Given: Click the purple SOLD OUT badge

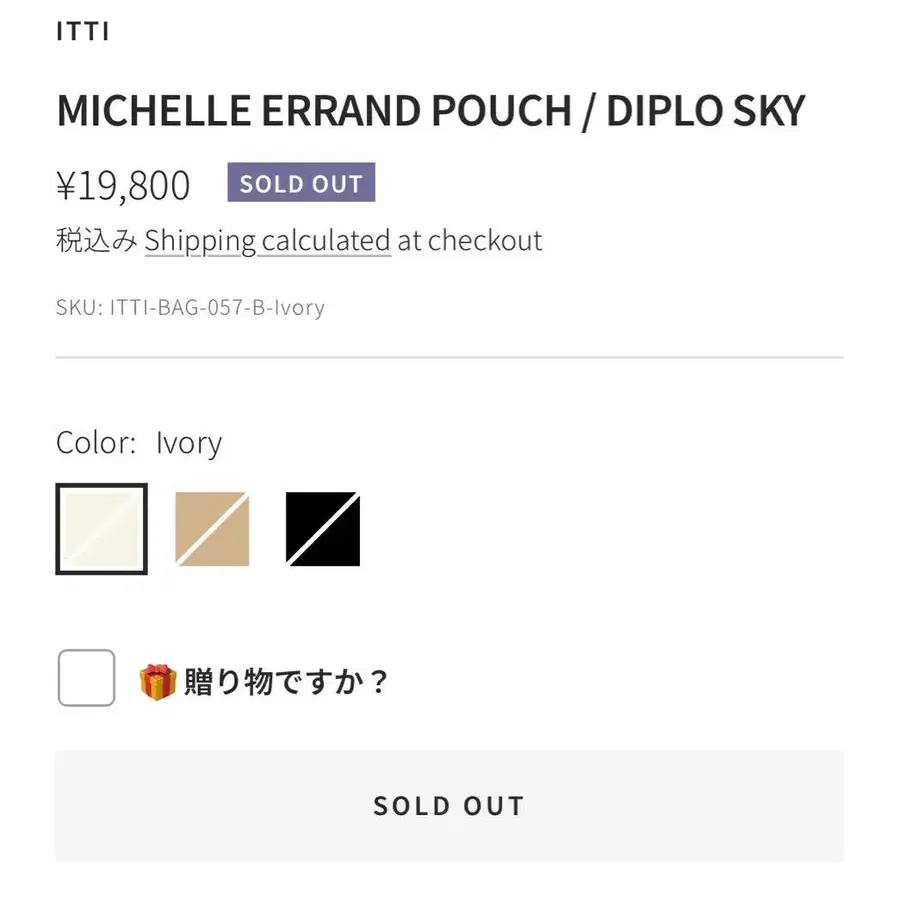Looking at the screenshot, I should (x=301, y=183).
